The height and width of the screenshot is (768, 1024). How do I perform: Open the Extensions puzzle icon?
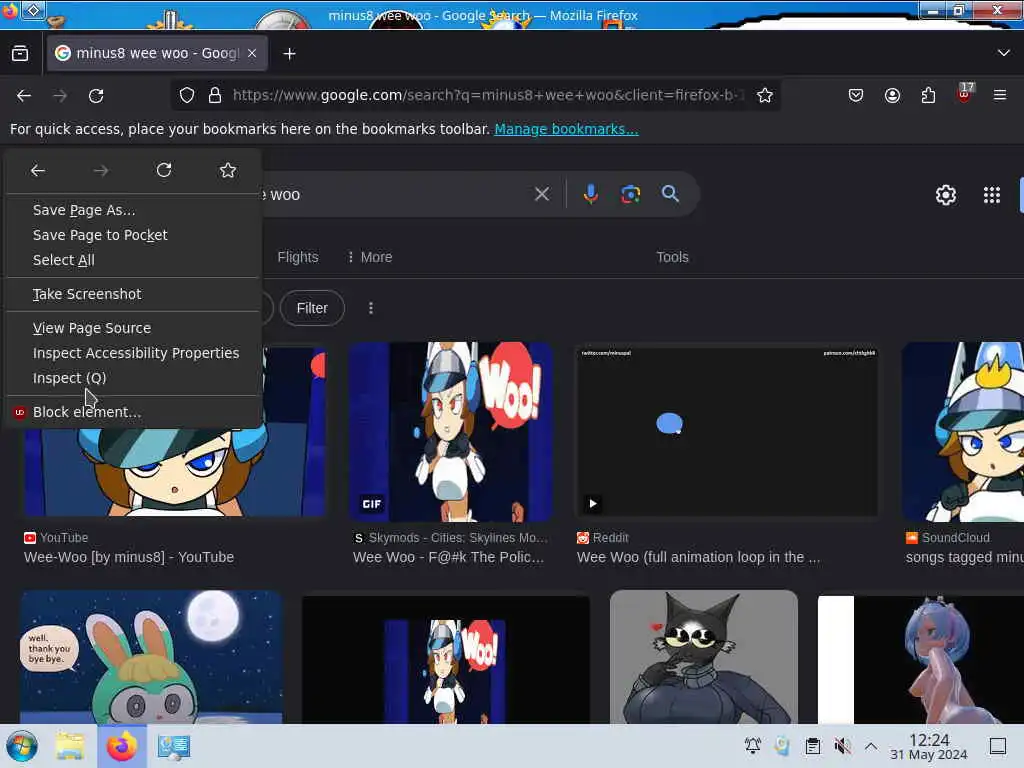click(928, 95)
